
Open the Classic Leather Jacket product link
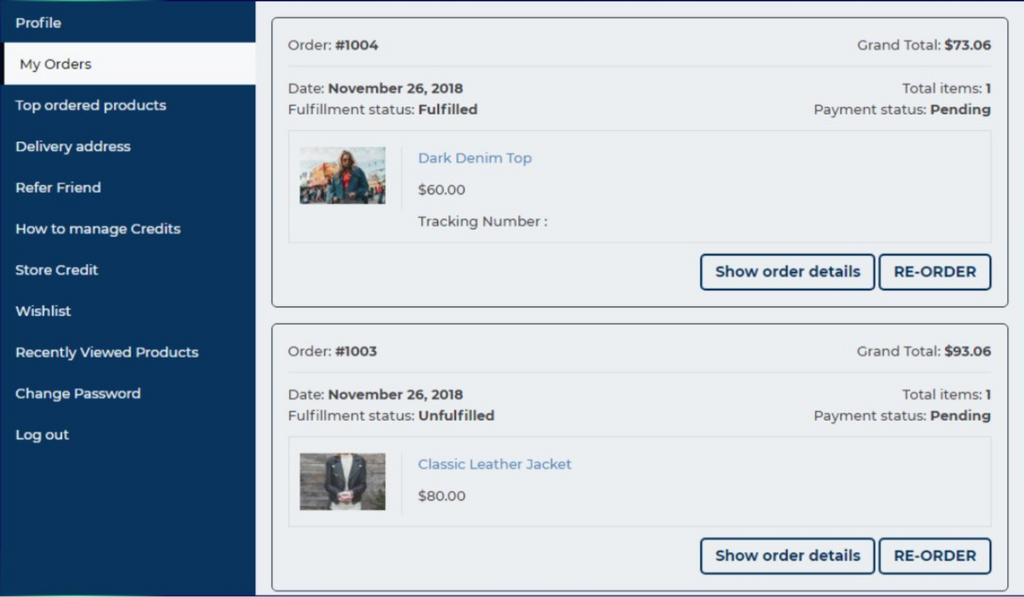point(494,464)
